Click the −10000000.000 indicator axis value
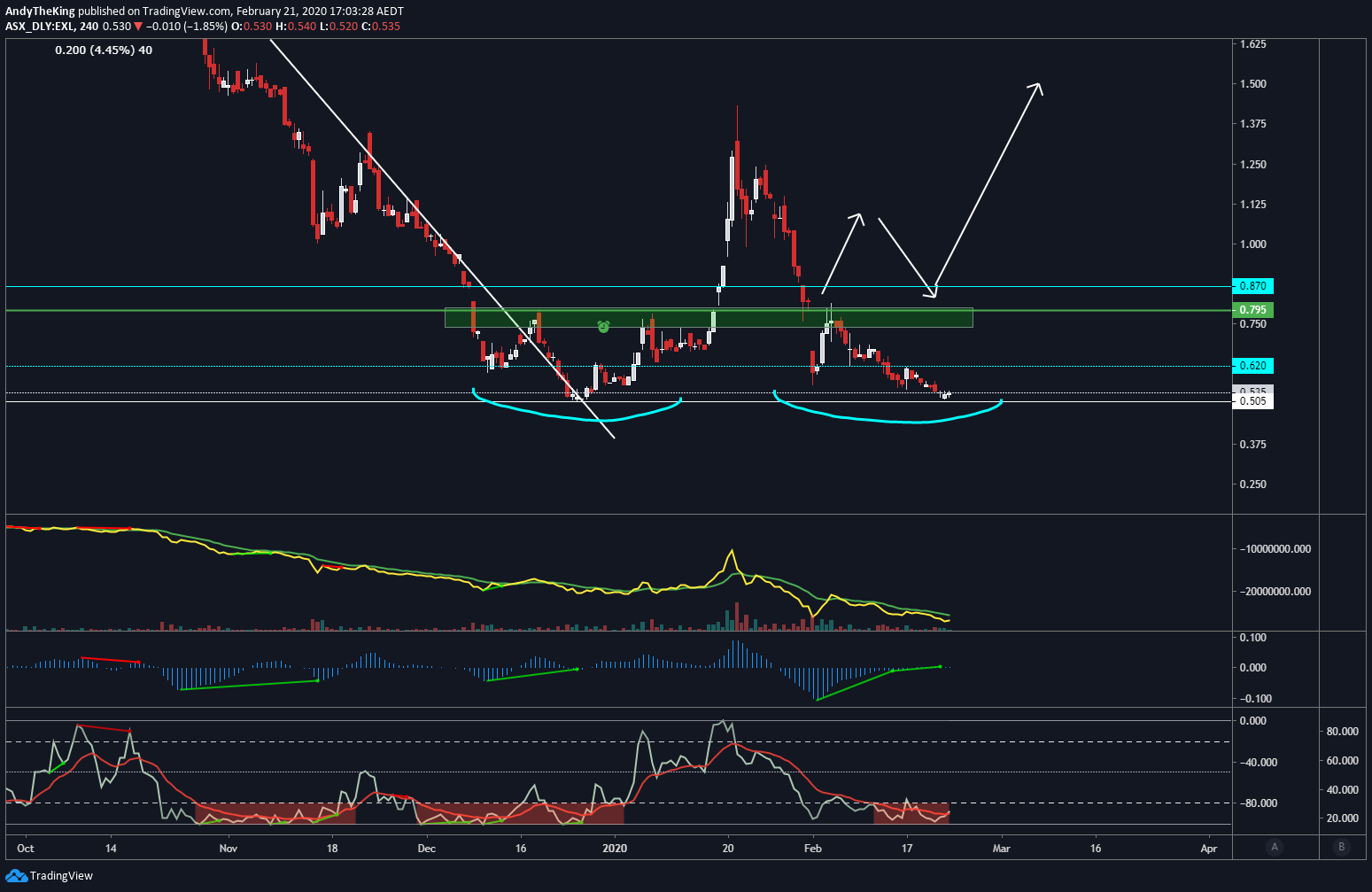The width and height of the screenshot is (1372, 892). (x=1275, y=549)
